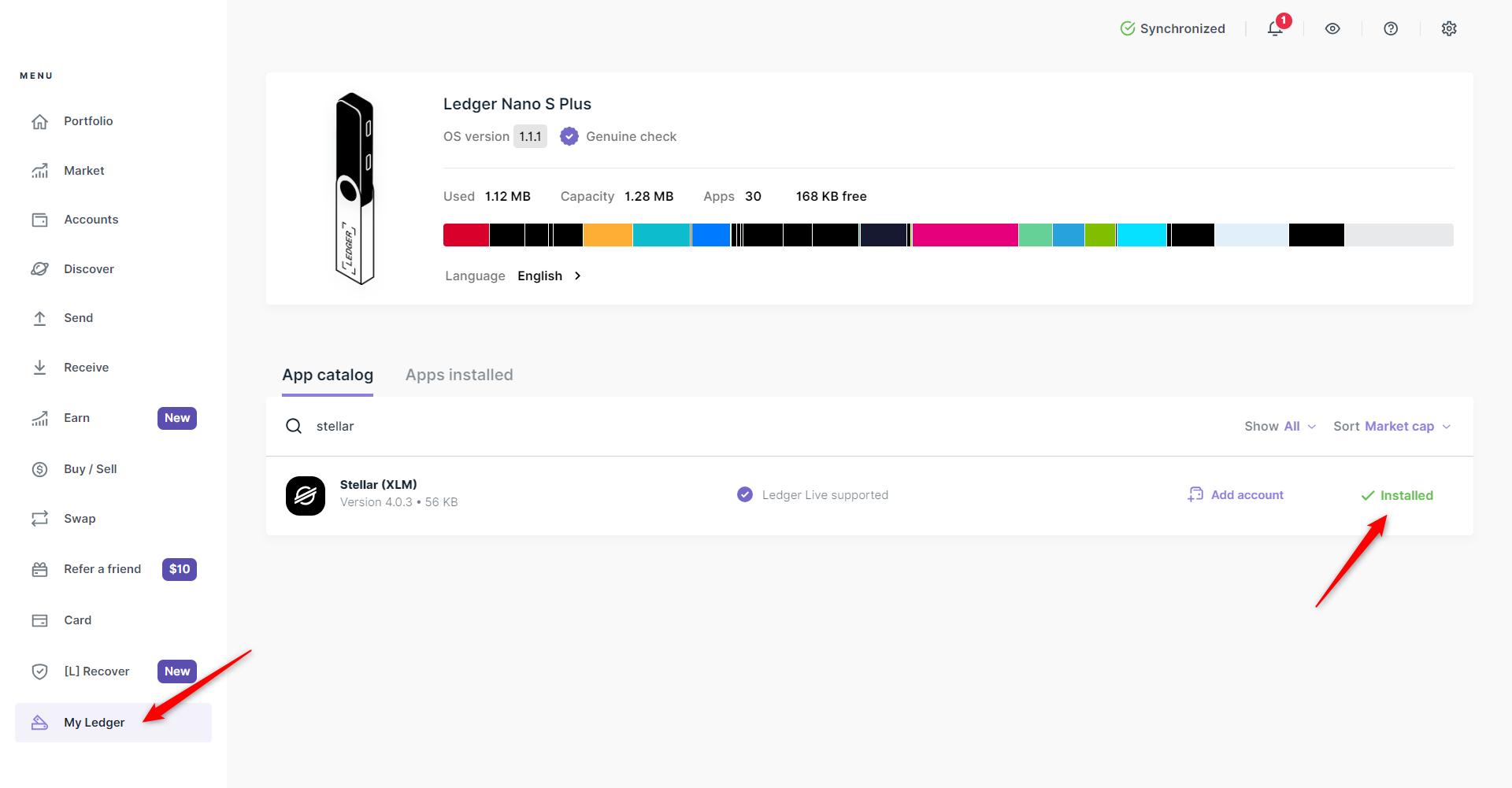
Task: Click the New badge beside Earn
Action: [x=177, y=418]
